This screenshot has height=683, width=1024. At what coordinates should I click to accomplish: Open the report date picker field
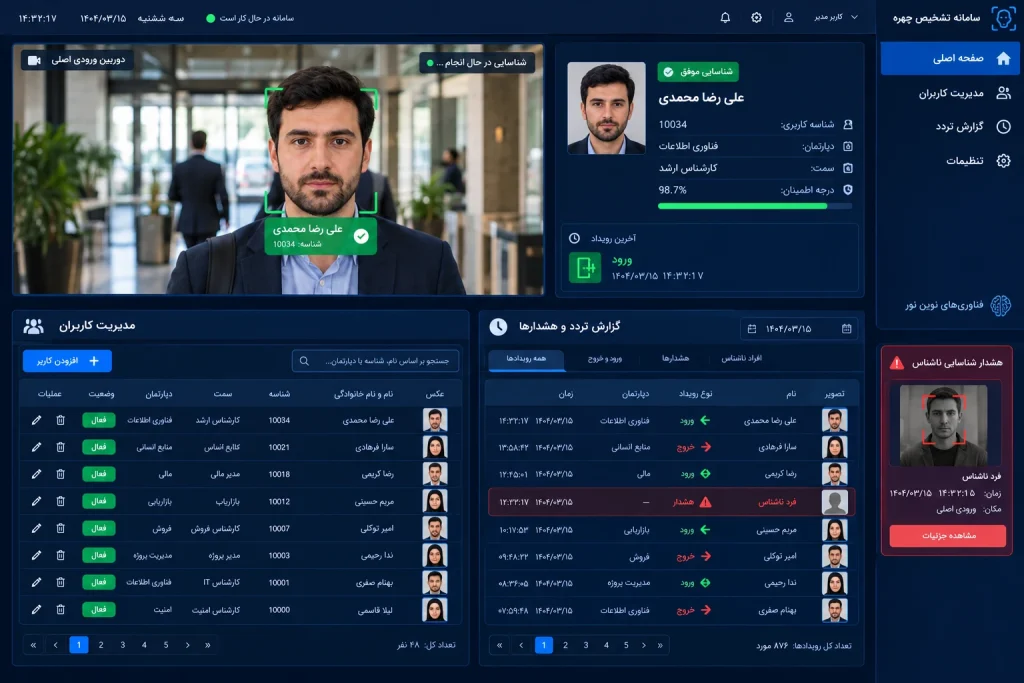pyautogui.click(x=799, y=329)
